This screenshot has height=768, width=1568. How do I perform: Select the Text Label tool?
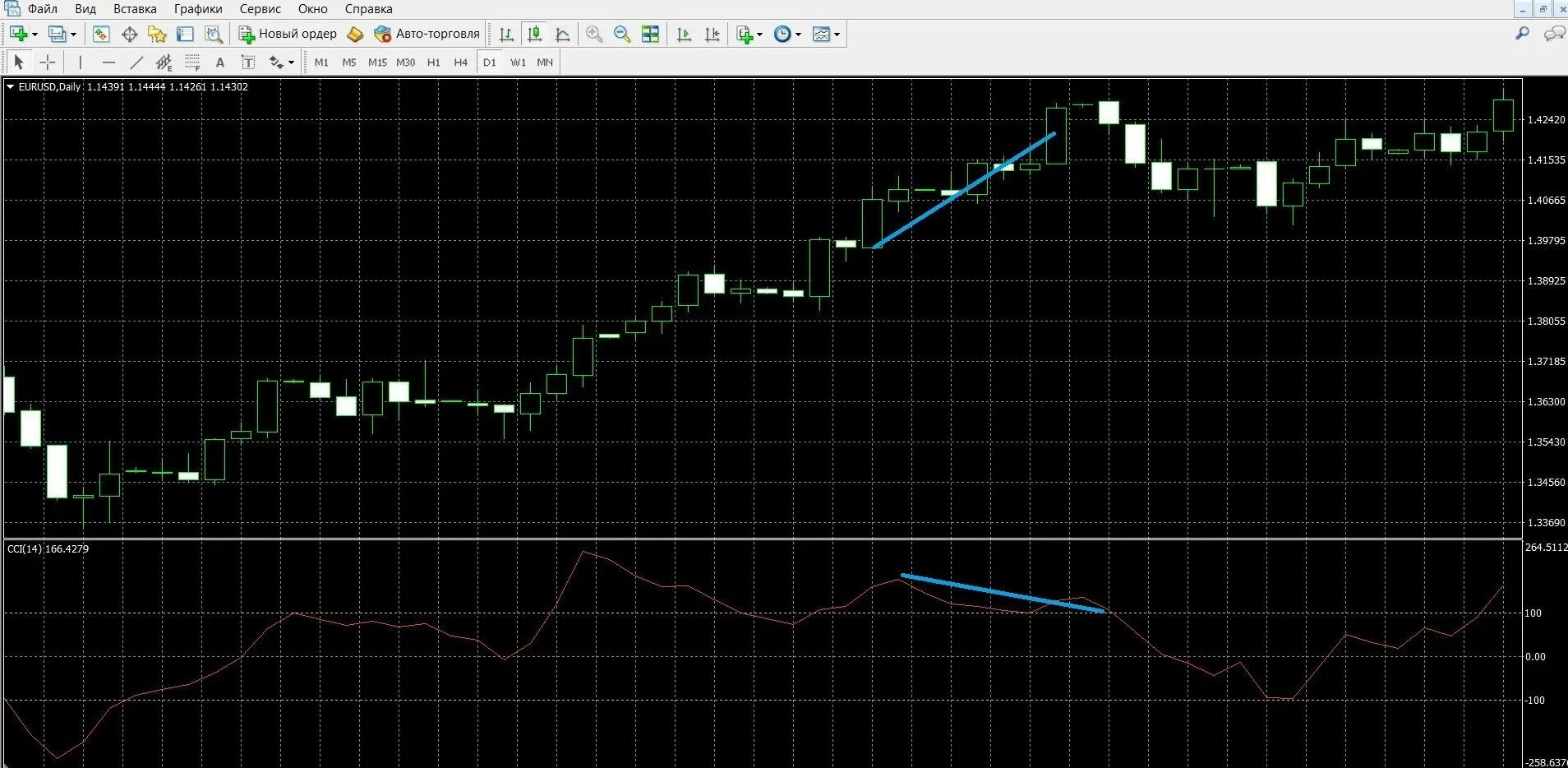click(x=247, y=62)
